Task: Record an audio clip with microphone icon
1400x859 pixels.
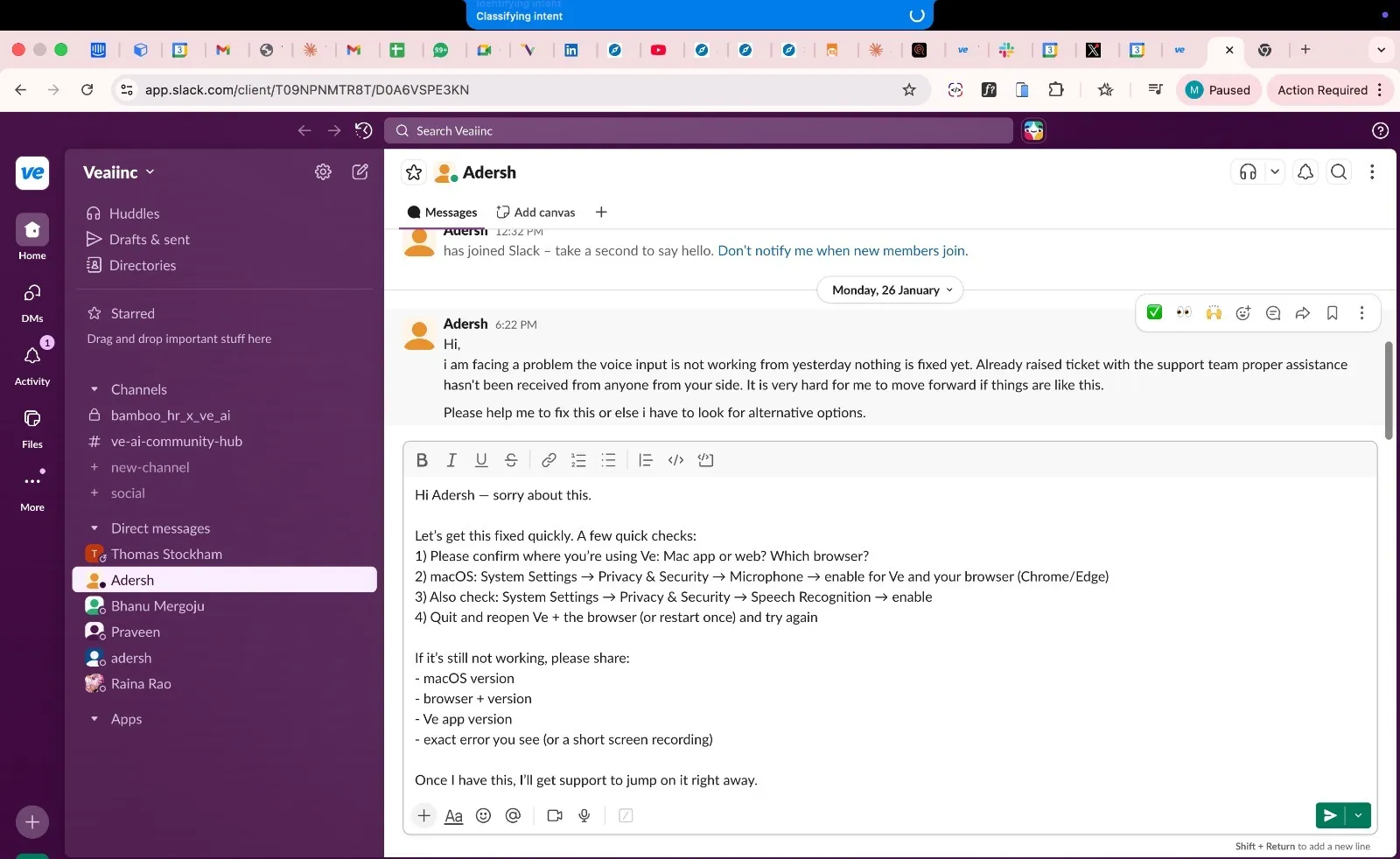Action: click(x=584, y=815)
